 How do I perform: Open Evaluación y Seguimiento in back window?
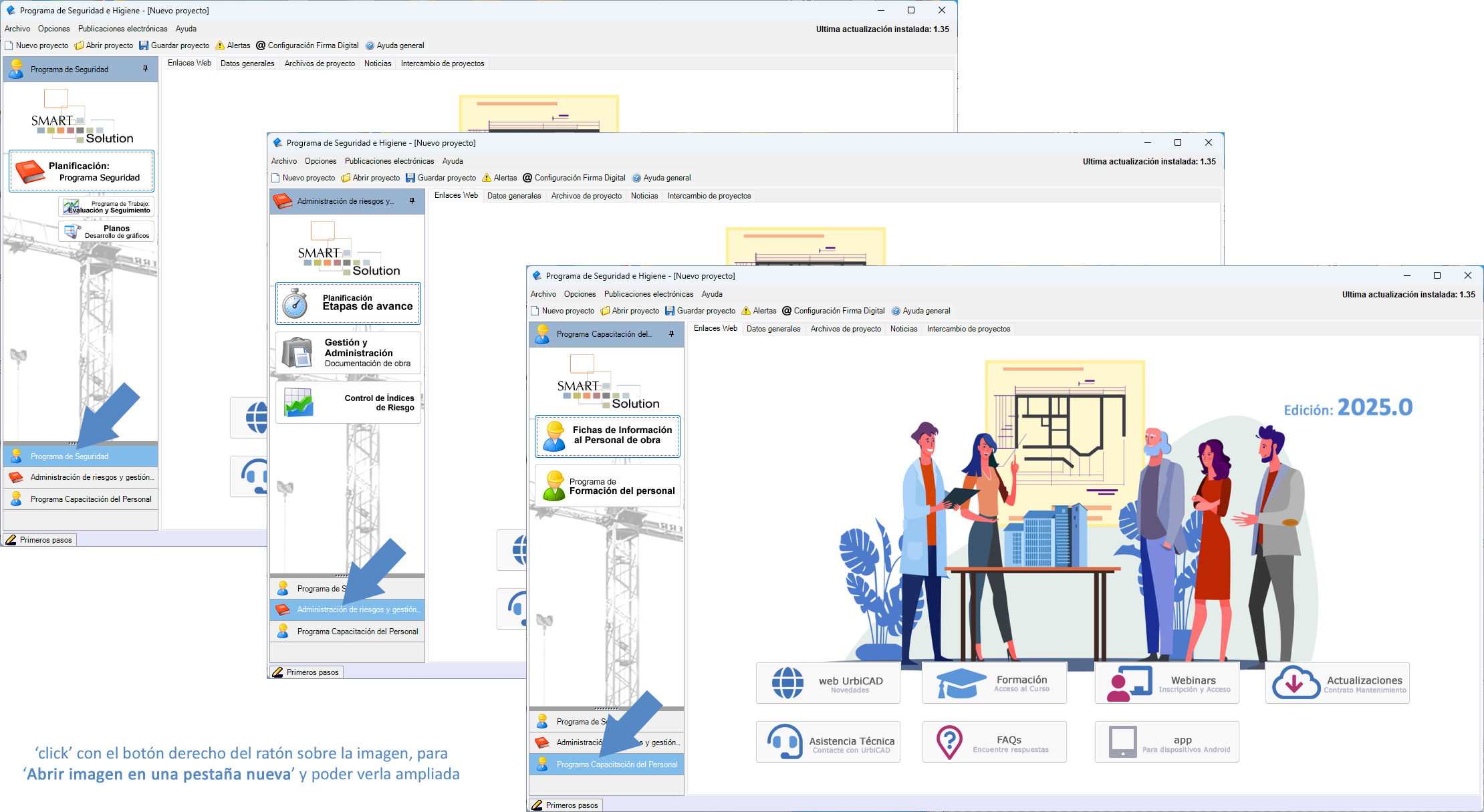[106, 207]
